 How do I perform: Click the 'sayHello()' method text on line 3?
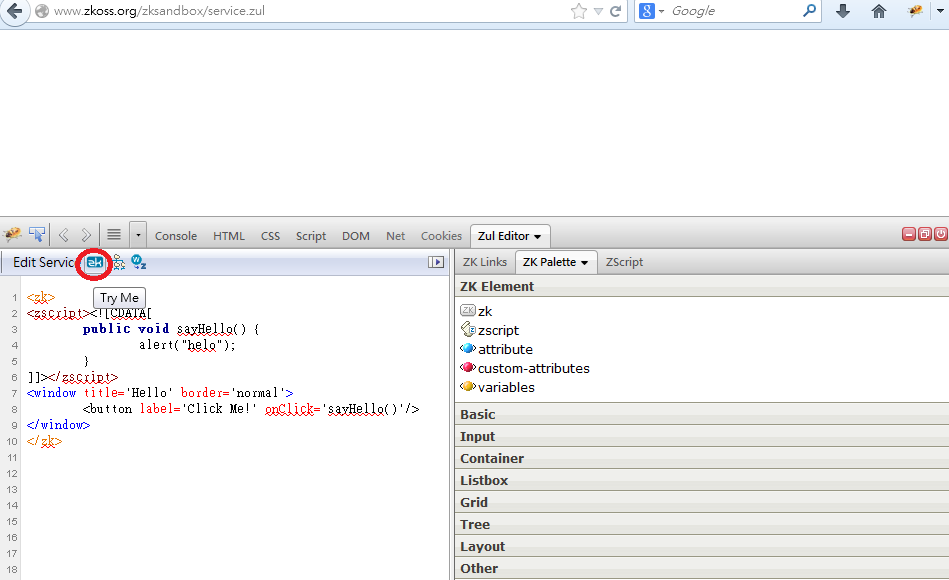pos(211,329)
